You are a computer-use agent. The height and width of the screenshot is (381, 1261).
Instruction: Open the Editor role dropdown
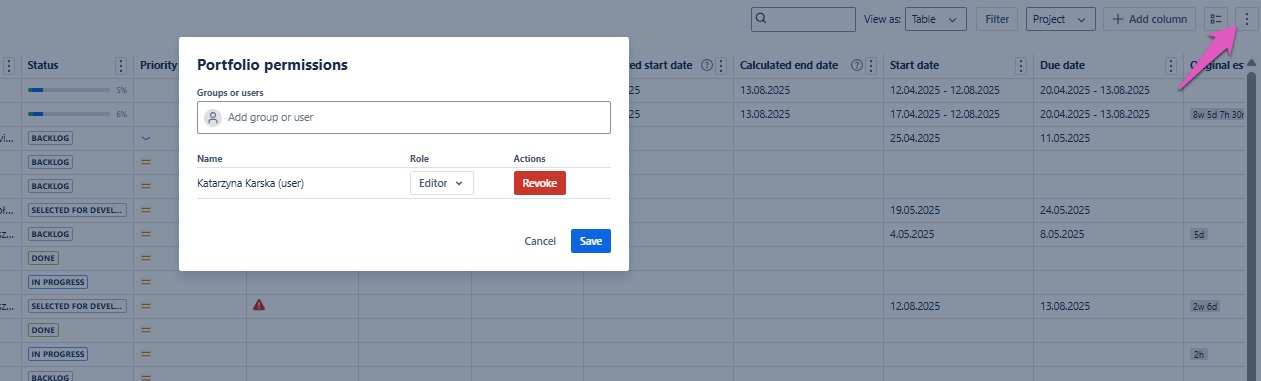pos(441,183)
